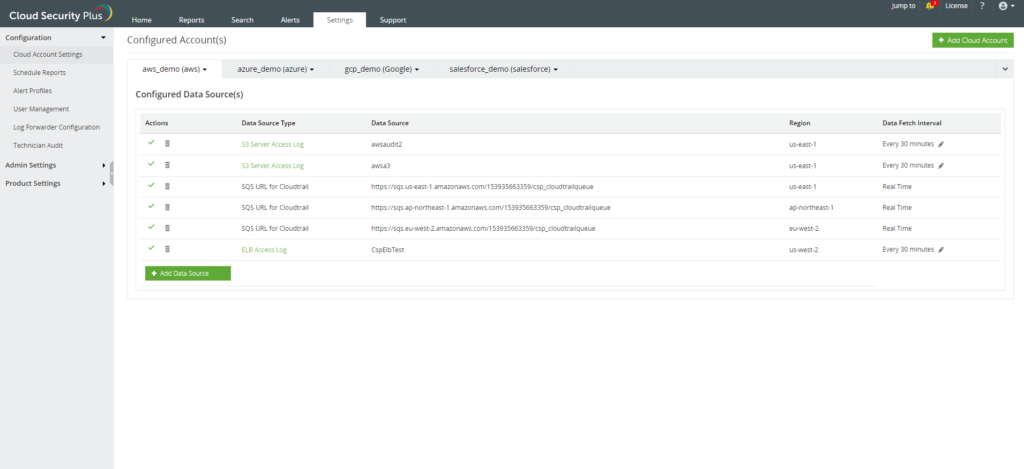The height and width of the screenshot is (469, 1024).
Task: Toggle status checkmark for awsaudit2 source
Action: pyautogui.click(x=151, y=143)
